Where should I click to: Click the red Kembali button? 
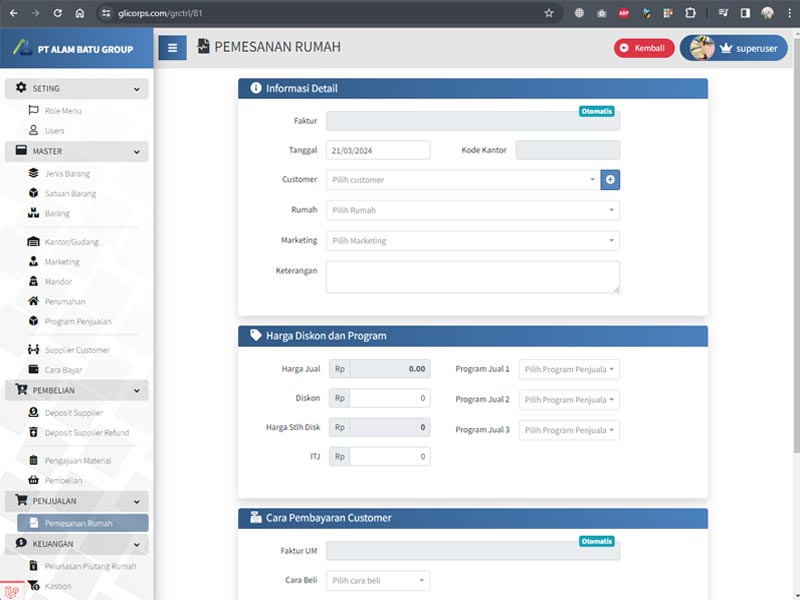pos(644,48)
